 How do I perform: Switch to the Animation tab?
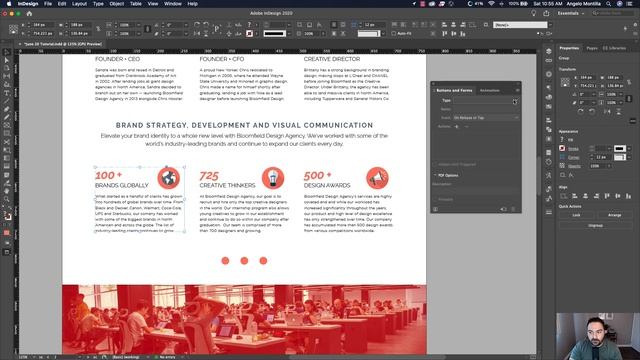coord(489,90)
